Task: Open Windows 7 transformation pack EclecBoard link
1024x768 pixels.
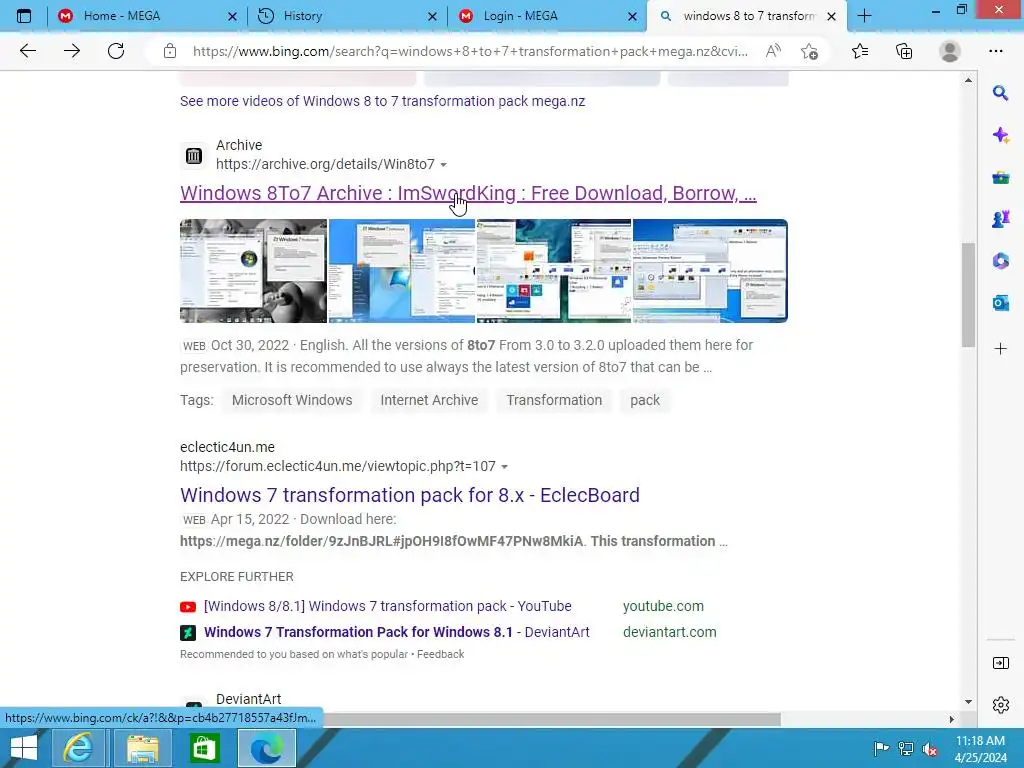Action: click(x=409, y=495)
